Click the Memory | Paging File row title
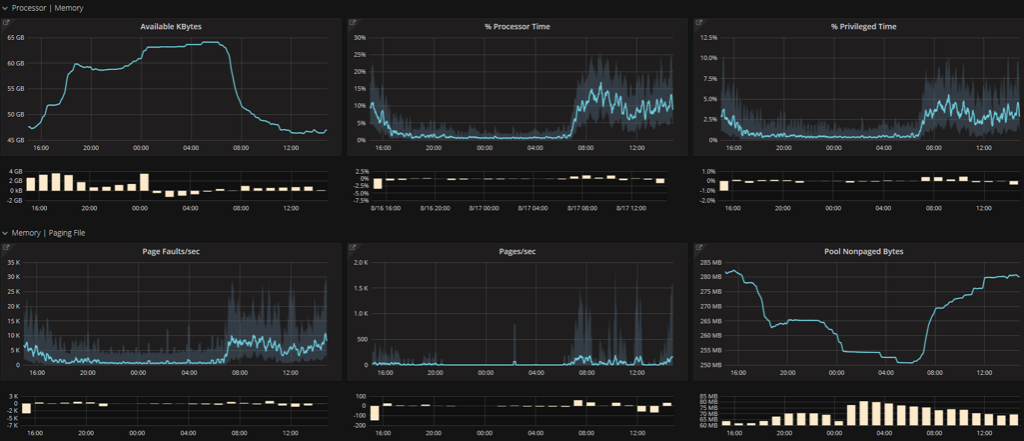The height and width of the screenshot is (441, 1024). [x=53, y=232]
